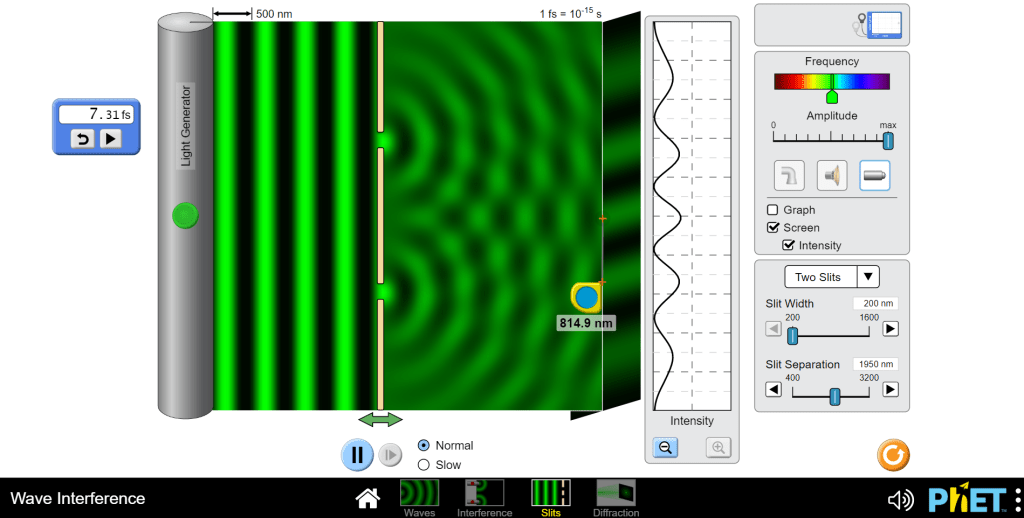Mute sound with the speaker icon
Screen dimensions: 1024x518
900,499
